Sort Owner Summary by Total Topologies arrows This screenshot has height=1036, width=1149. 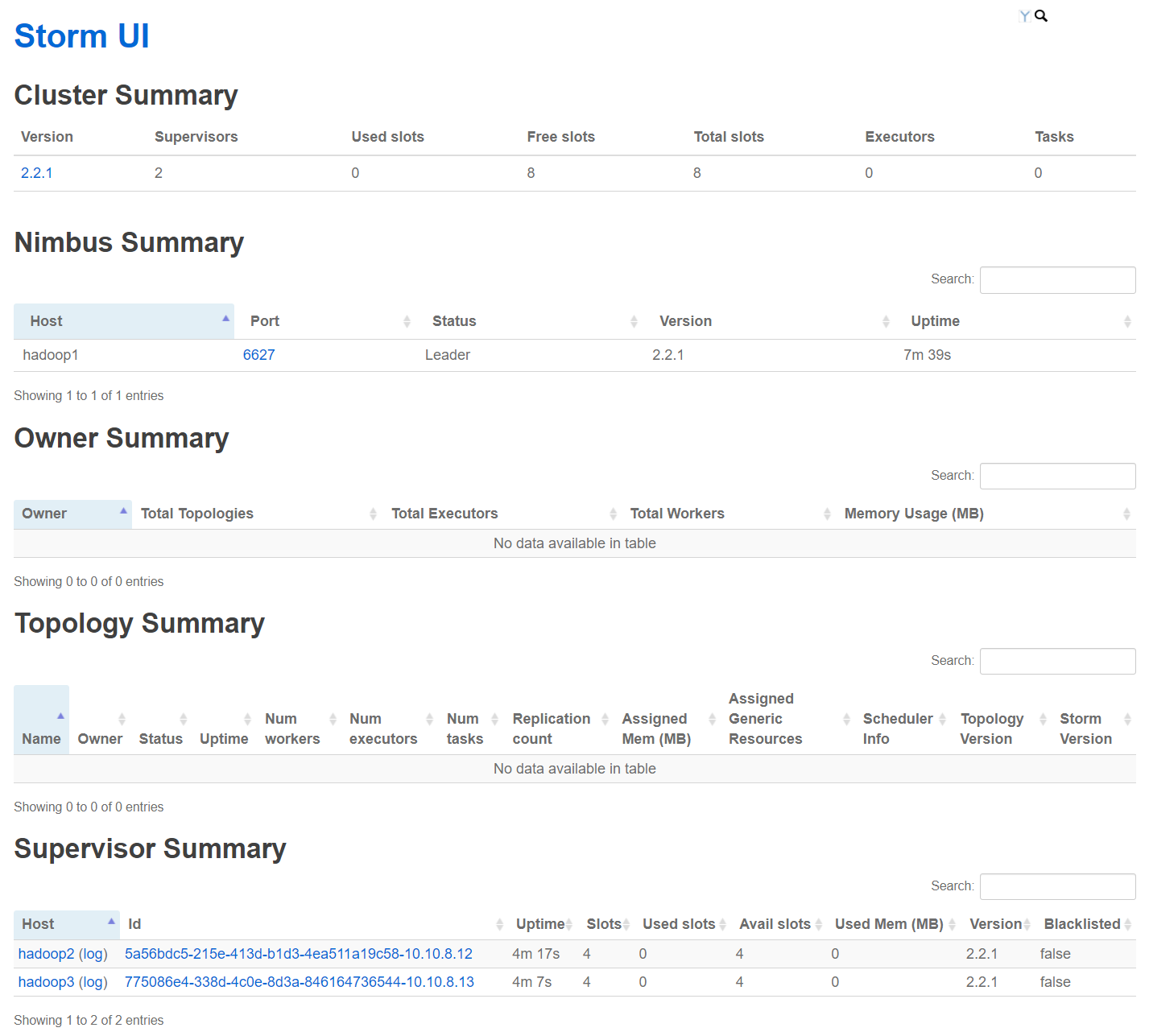point(373,514)
